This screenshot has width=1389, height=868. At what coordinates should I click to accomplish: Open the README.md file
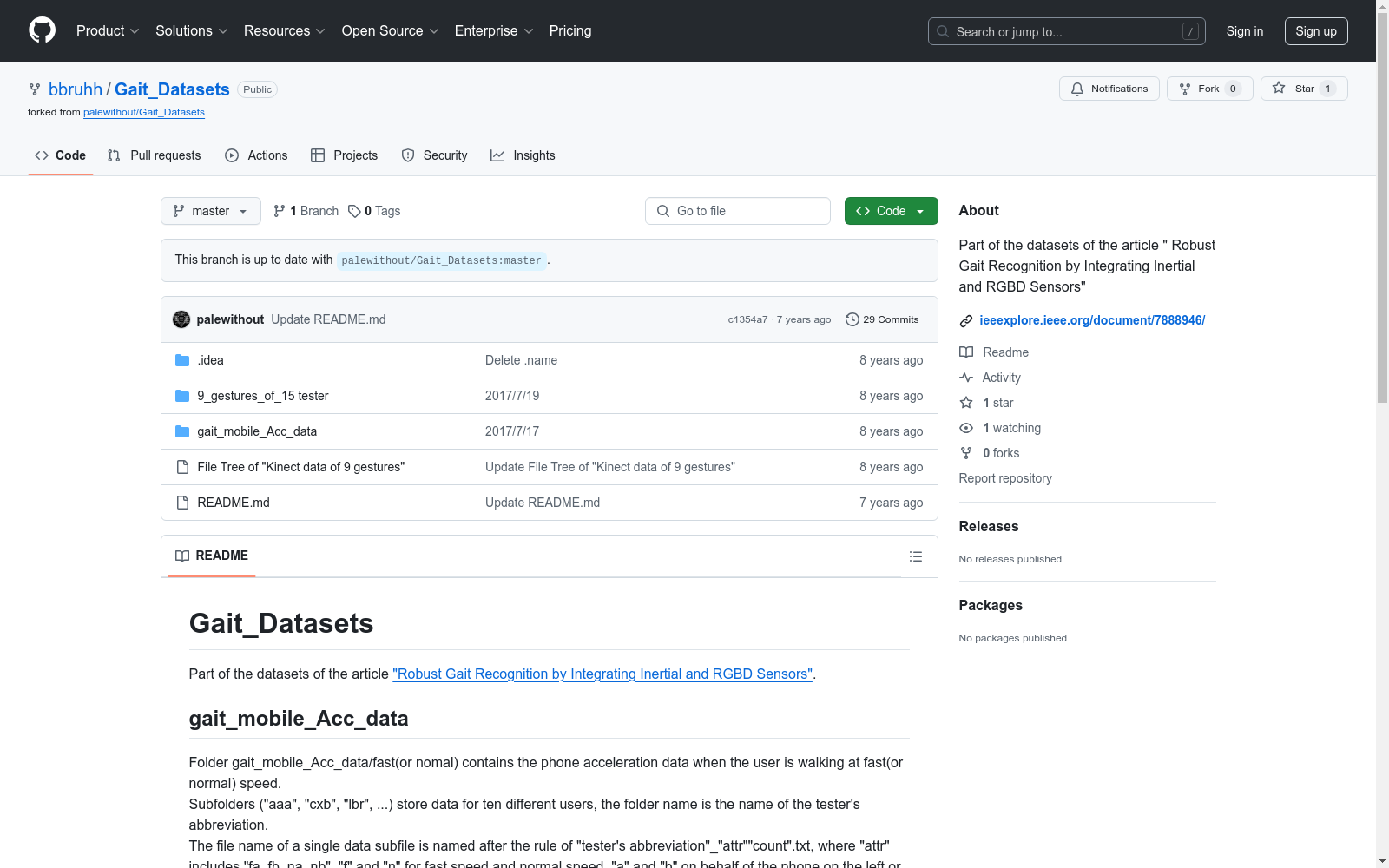(234, 503)
